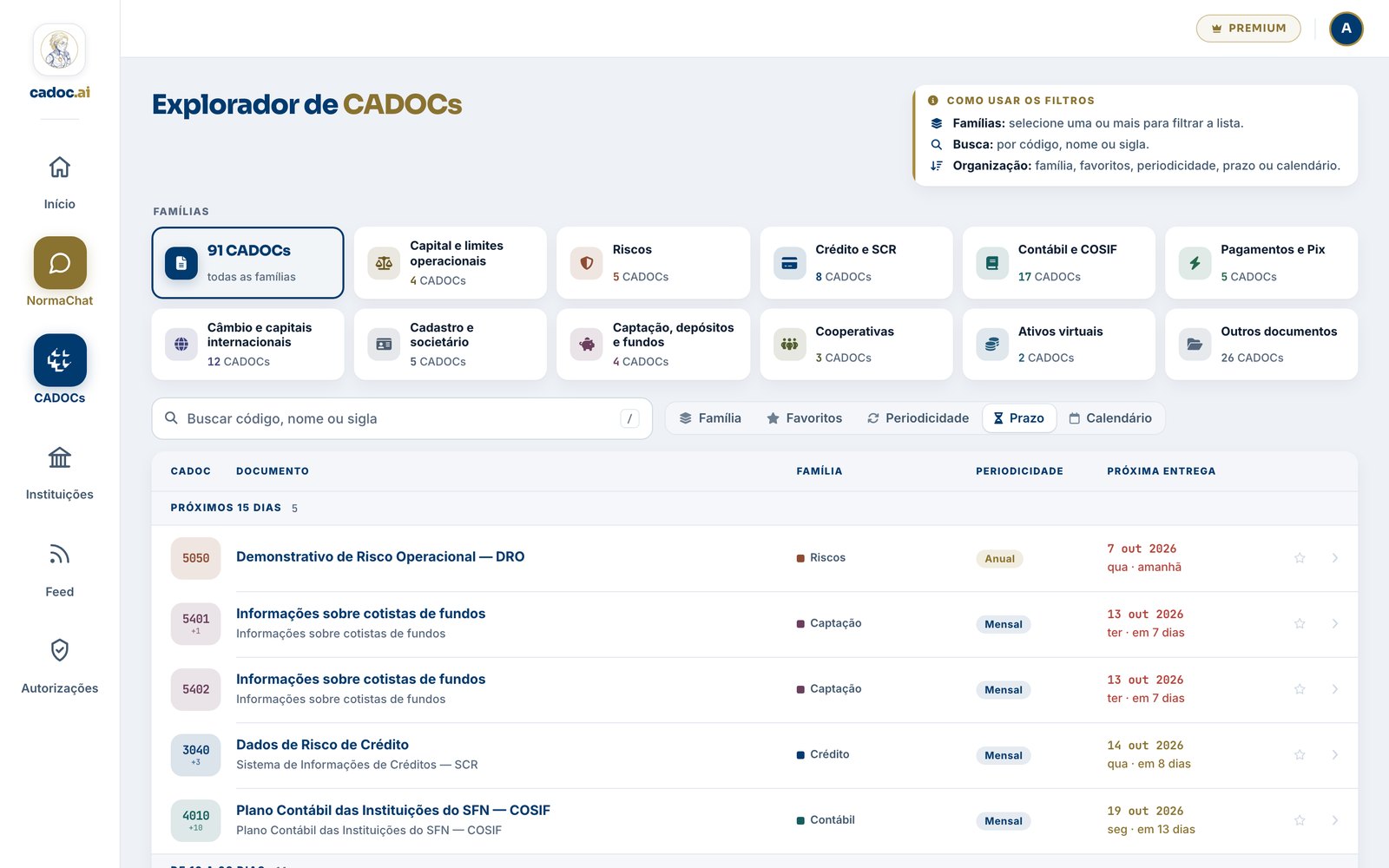Viewport: 1389px width, 868px height.
Task: Favorite the DRO row star
Action: [1300, 558]
